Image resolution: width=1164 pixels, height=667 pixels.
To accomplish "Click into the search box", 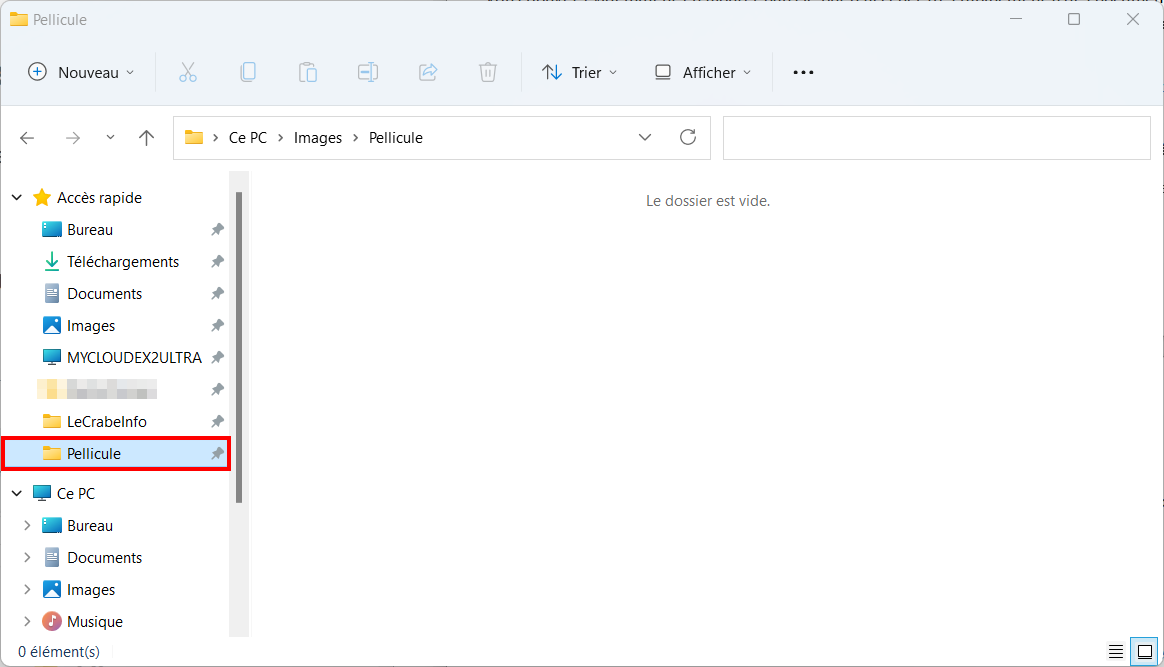I will tap(937, 138).
